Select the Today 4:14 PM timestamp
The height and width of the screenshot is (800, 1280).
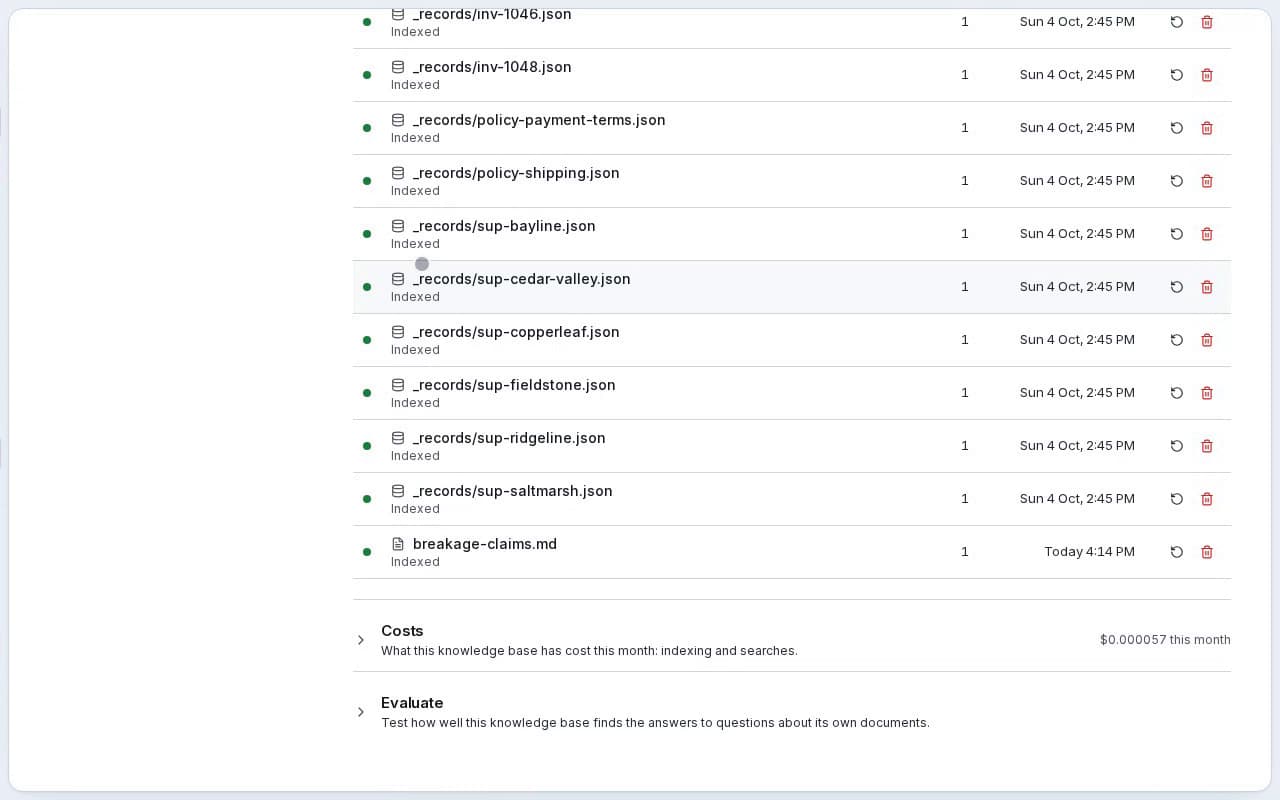coord(1089,552)
